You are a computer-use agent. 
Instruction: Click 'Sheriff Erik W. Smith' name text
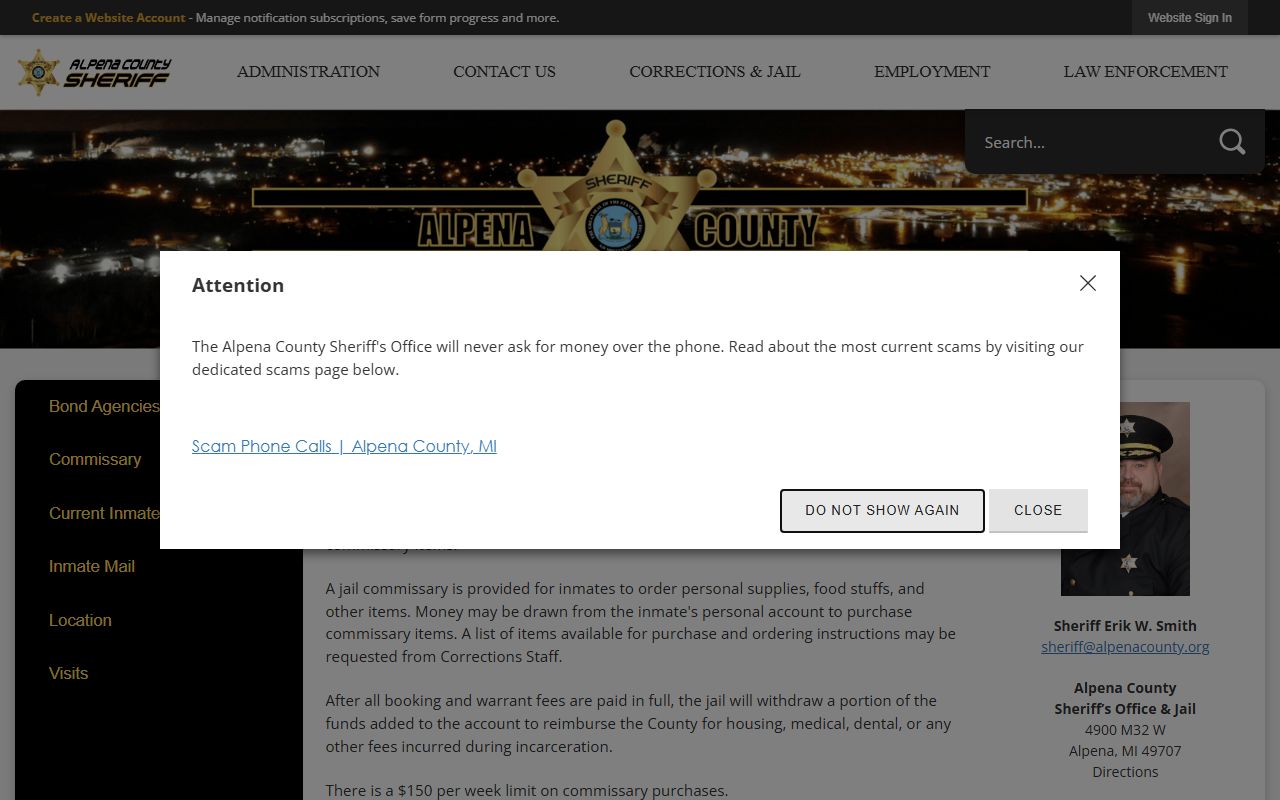1125,626
